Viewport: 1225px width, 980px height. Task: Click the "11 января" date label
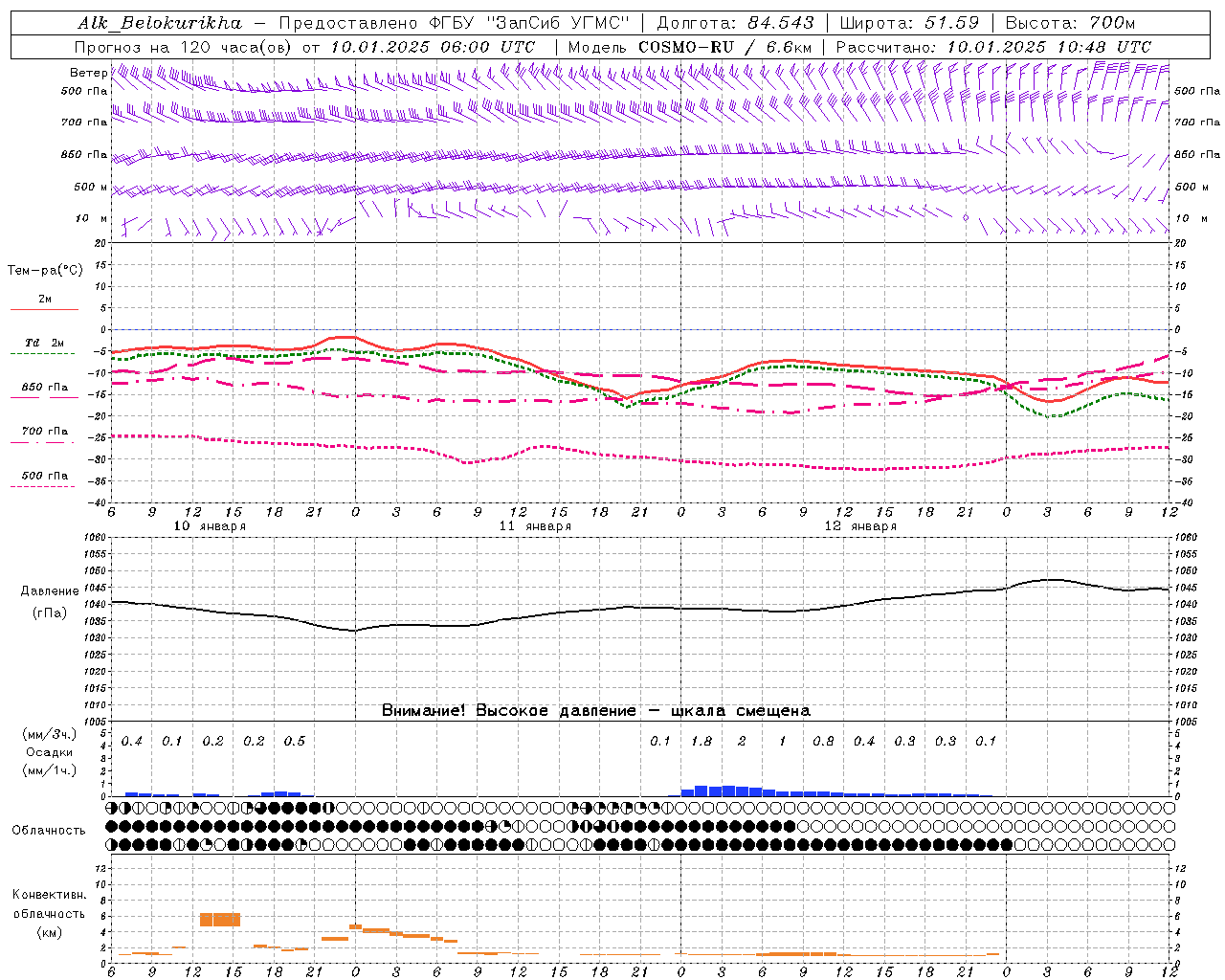[535, 526]
